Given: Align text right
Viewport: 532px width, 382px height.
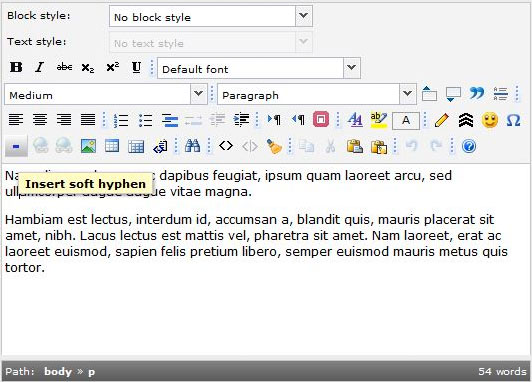Looking at the screenshot, I should click(x=64, y=120).
